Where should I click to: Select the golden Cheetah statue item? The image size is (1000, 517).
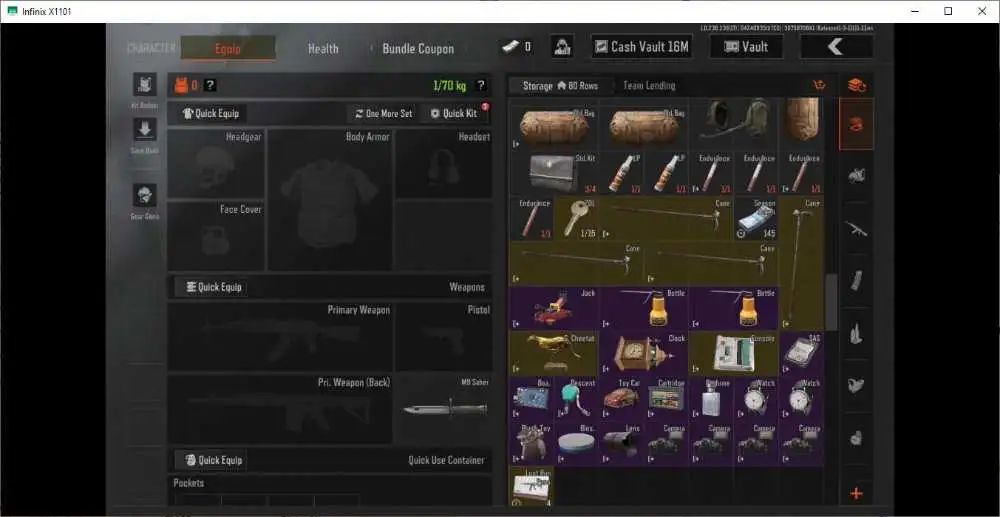coord(554,353)
